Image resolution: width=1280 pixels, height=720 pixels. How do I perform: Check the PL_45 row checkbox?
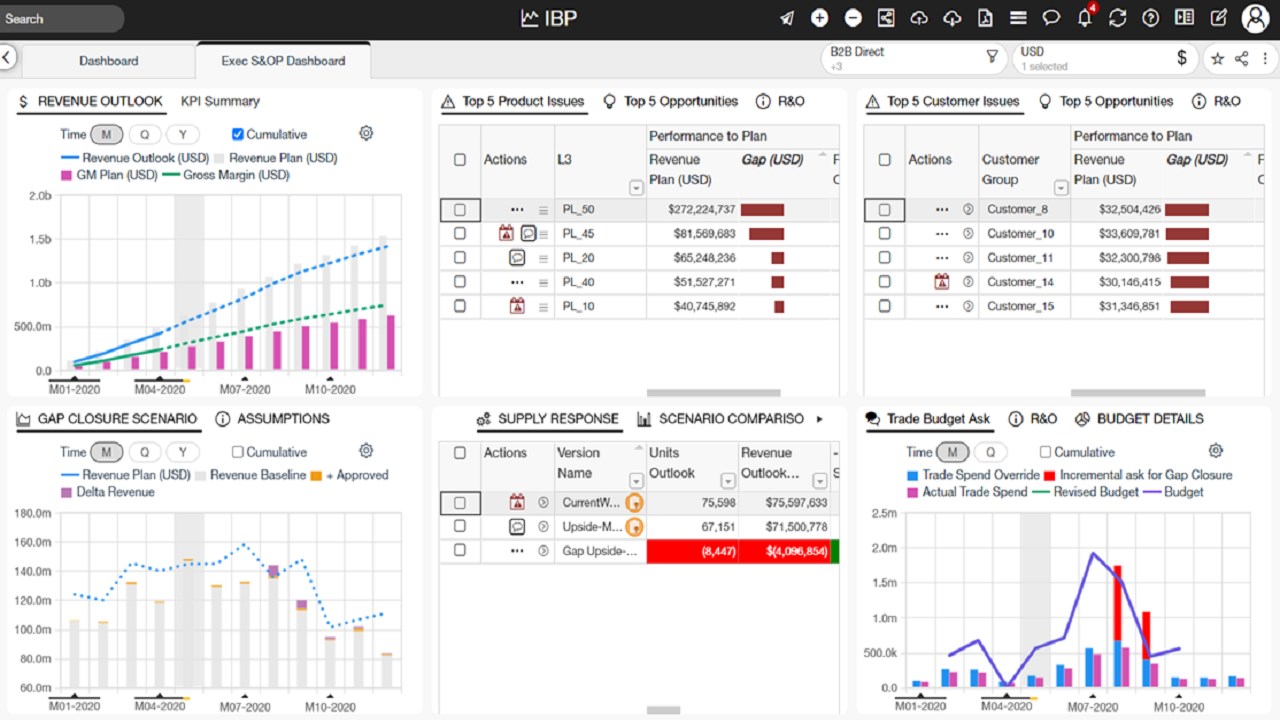[x=460, y=233]
